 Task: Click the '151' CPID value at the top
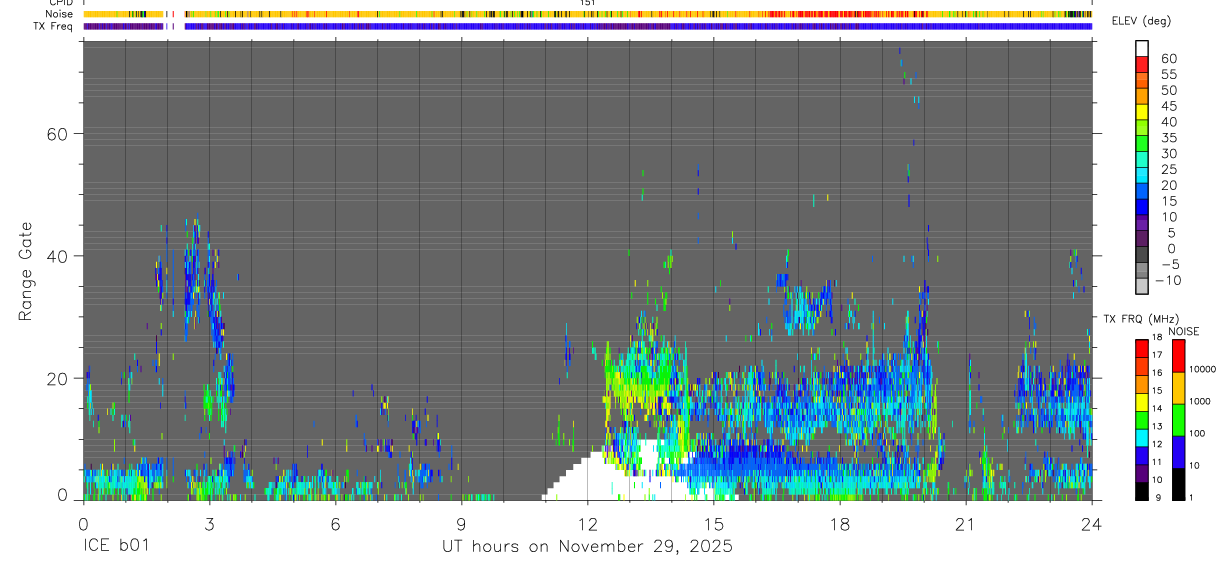(588, 3)
